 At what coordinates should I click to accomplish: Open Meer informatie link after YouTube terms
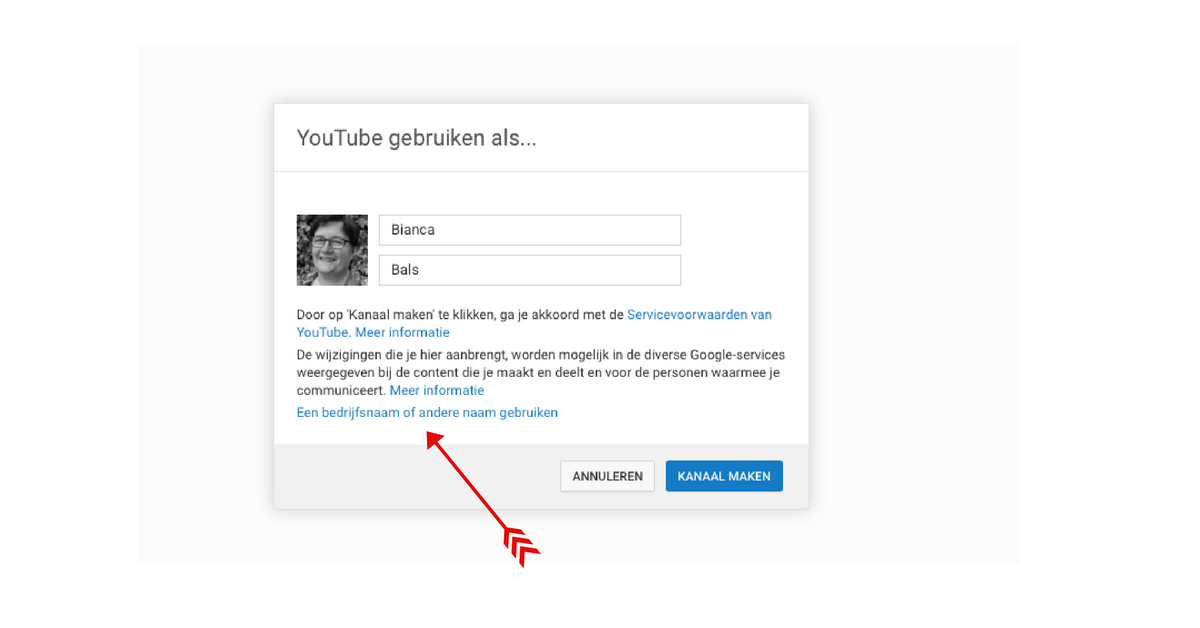tap(402, 332)
